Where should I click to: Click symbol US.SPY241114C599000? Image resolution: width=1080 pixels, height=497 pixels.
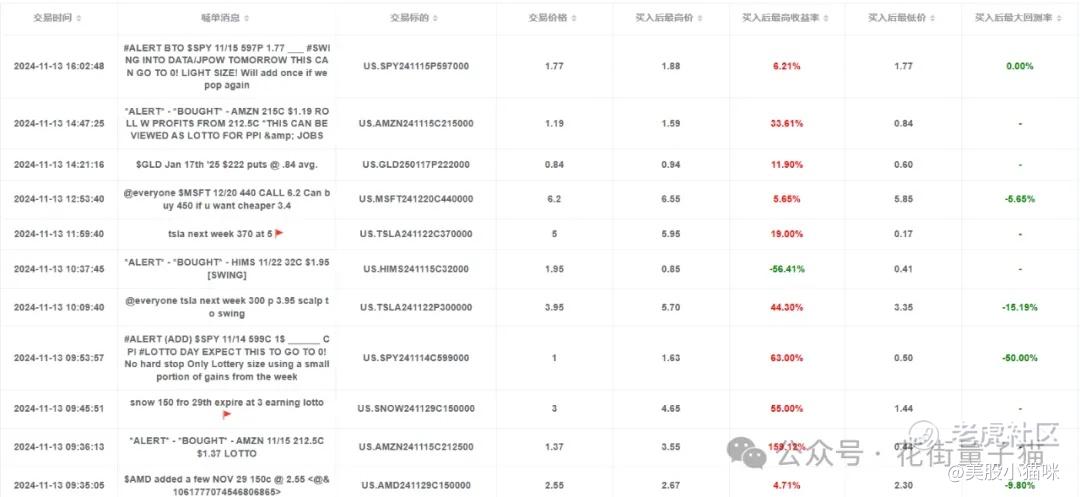click(416, 358)
